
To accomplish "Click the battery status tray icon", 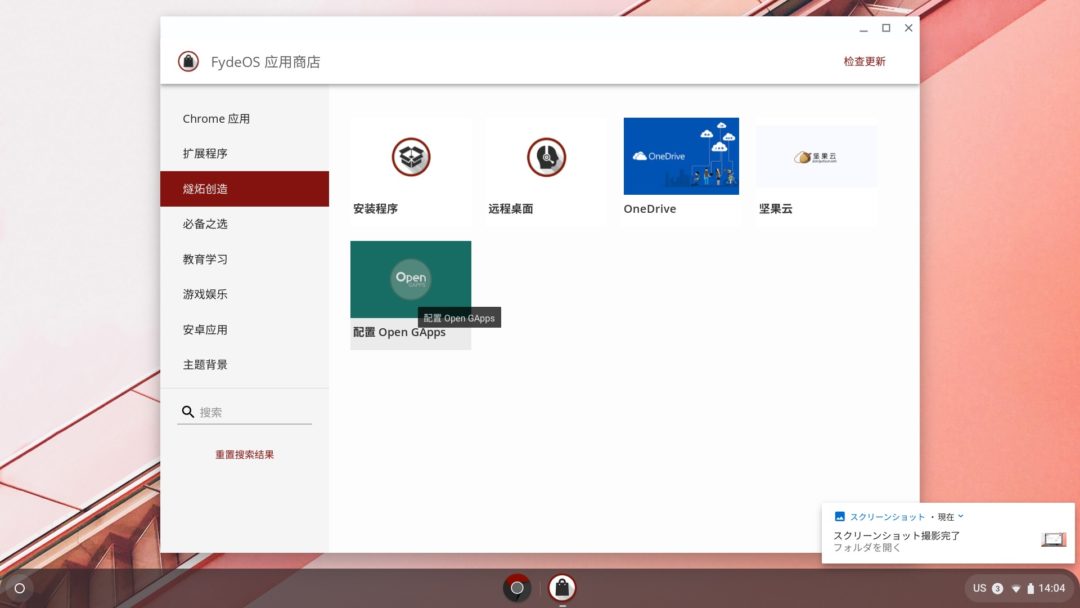I will pyautogui.click(x=1030, y=588).
